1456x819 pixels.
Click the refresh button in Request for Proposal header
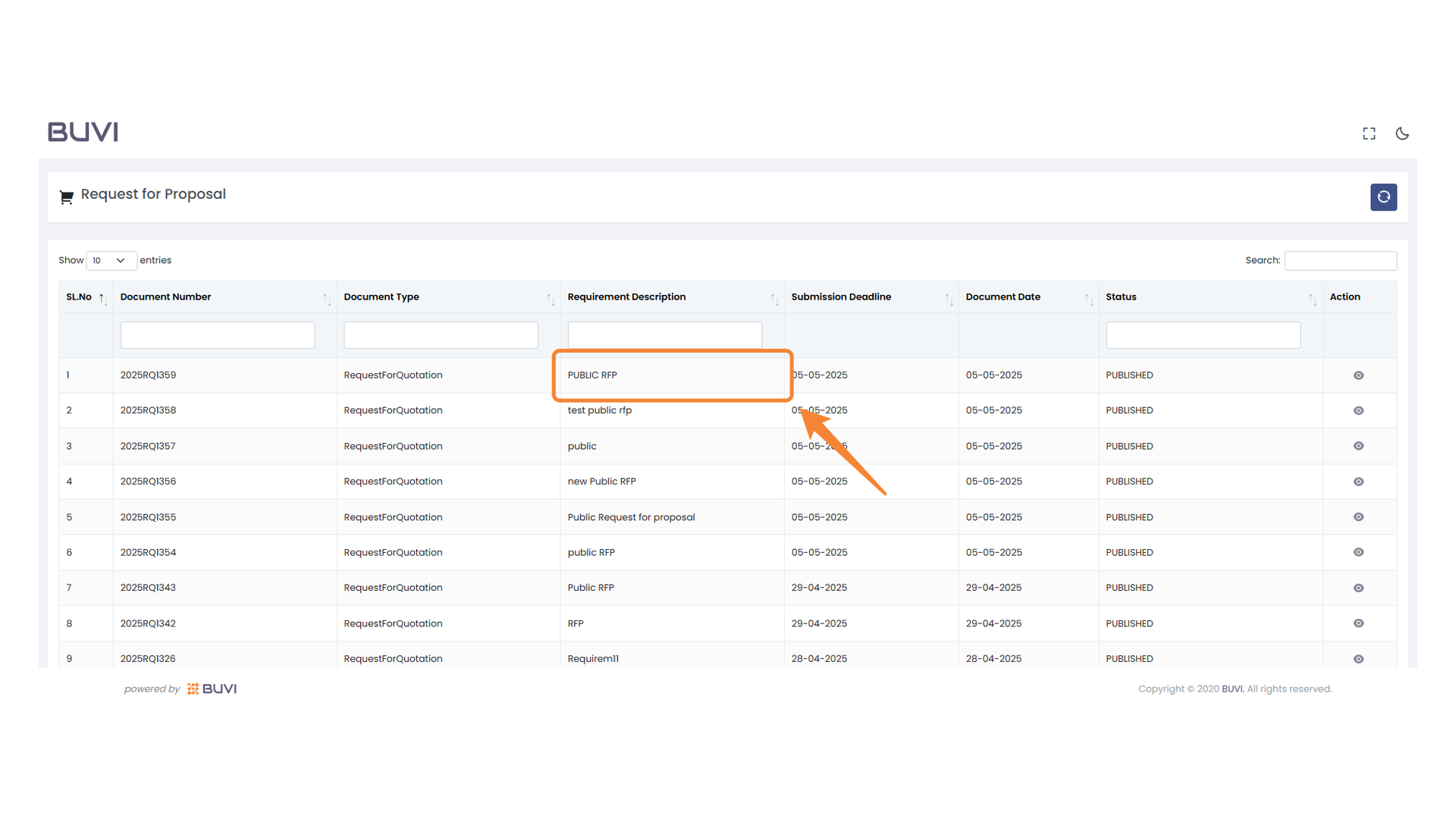click(1383, 197)
